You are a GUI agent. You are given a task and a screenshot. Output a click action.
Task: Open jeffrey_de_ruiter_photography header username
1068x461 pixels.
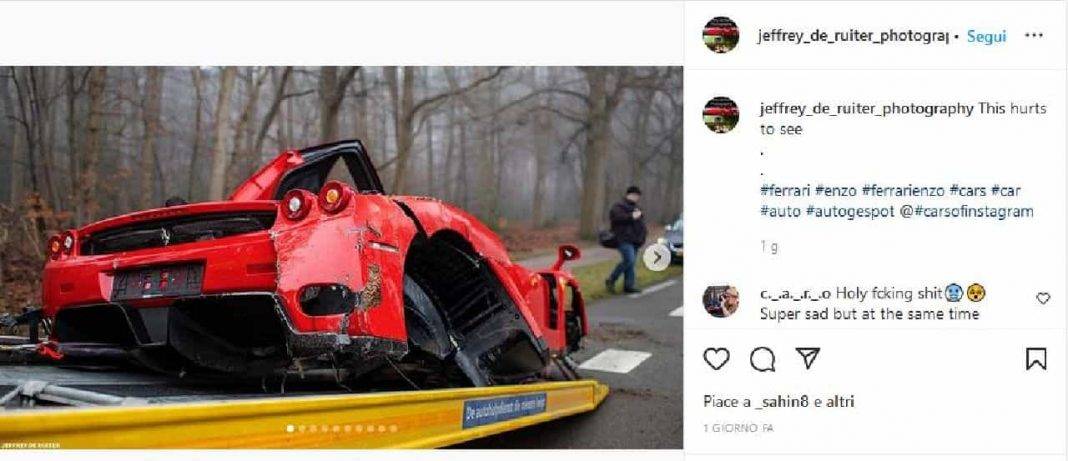point(853,37)
